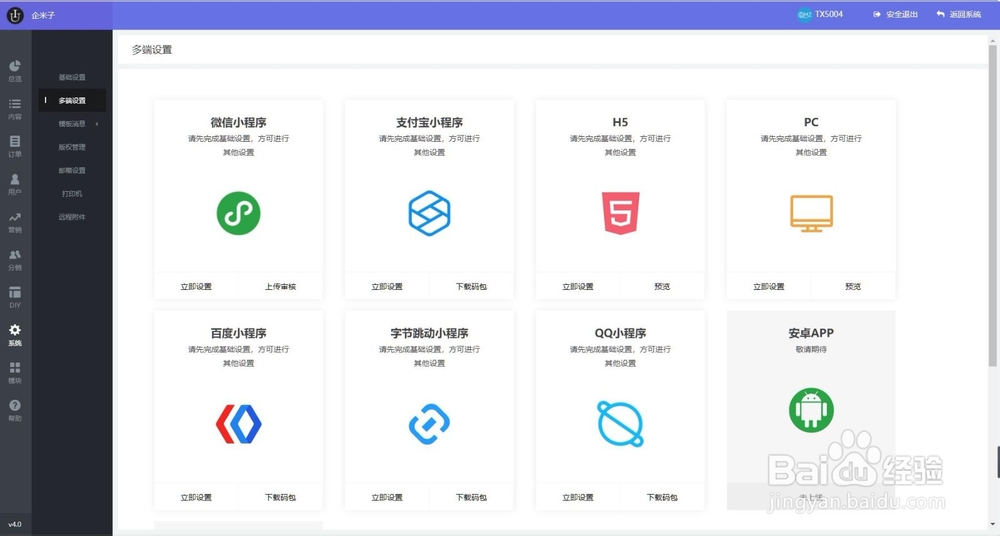Viewport: 1000px width, 536px height.
Task: Open the DIY layout icon
Action: coord(15,292)
